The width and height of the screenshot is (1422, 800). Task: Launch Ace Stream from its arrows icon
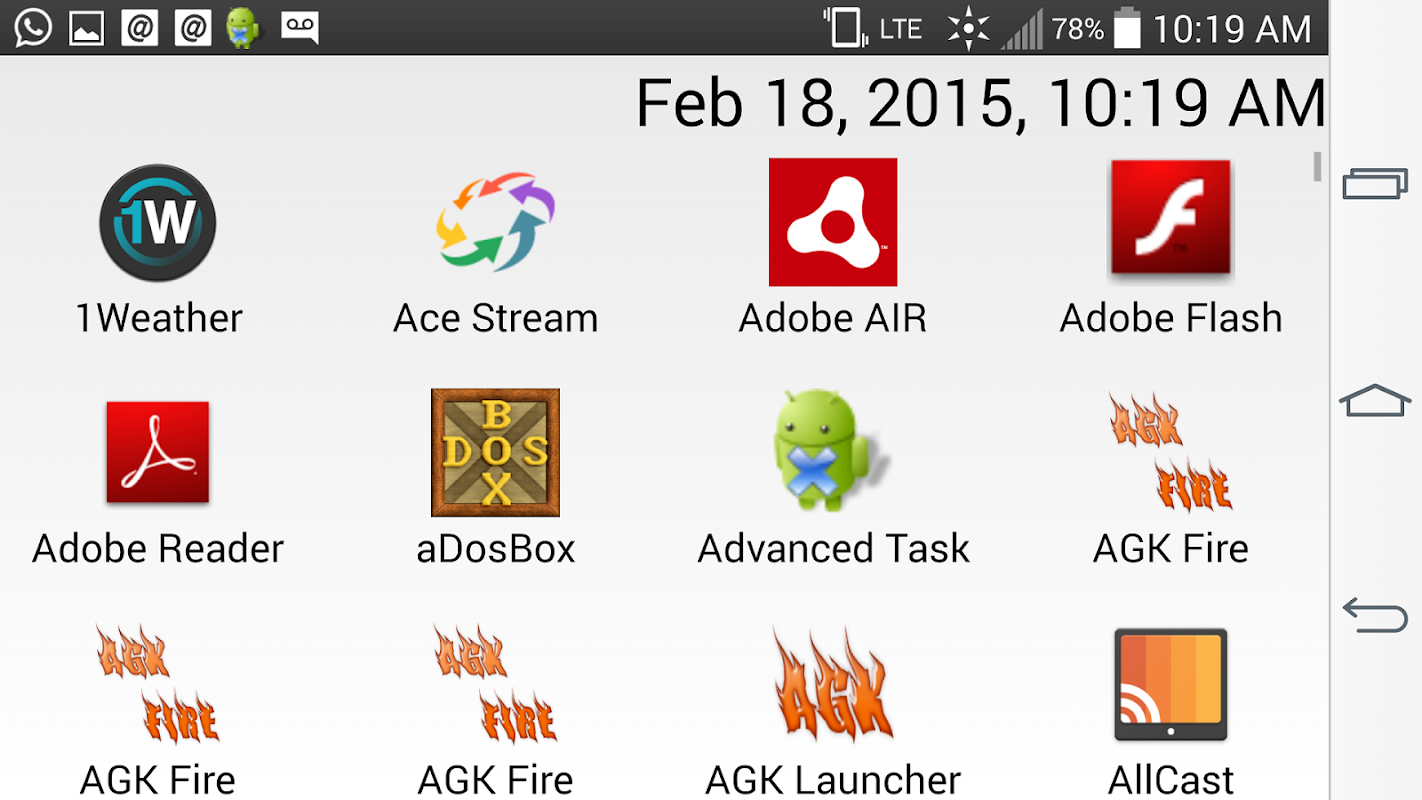tap(495, 222)
